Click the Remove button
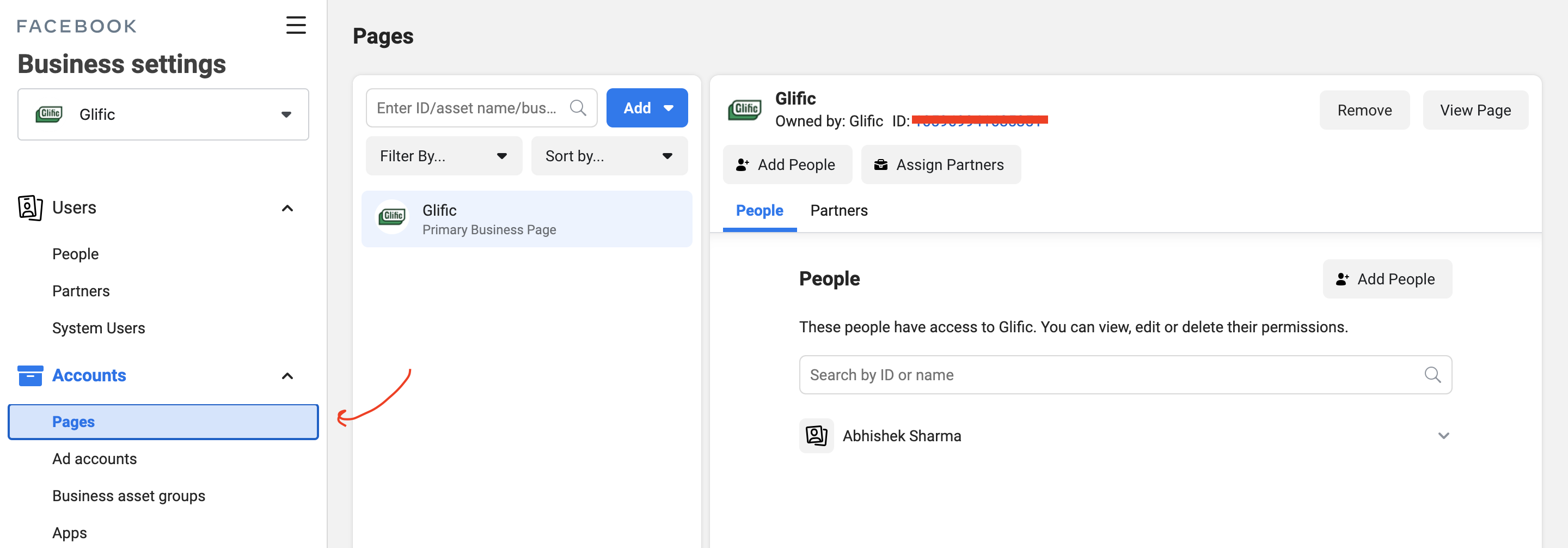Viewport: 1568px width, 548px height. (x=1364, y=110)
